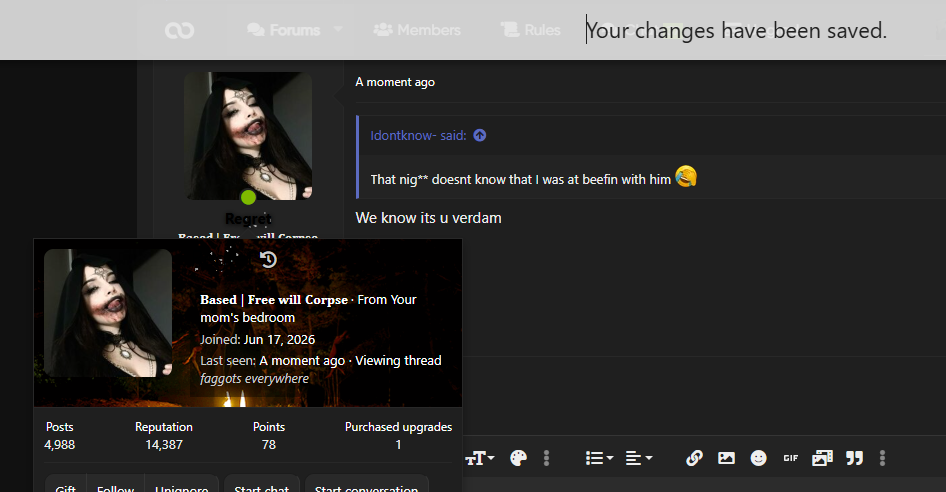
Task: Click the GIF insert icon
Action: (x=790, y=458)
